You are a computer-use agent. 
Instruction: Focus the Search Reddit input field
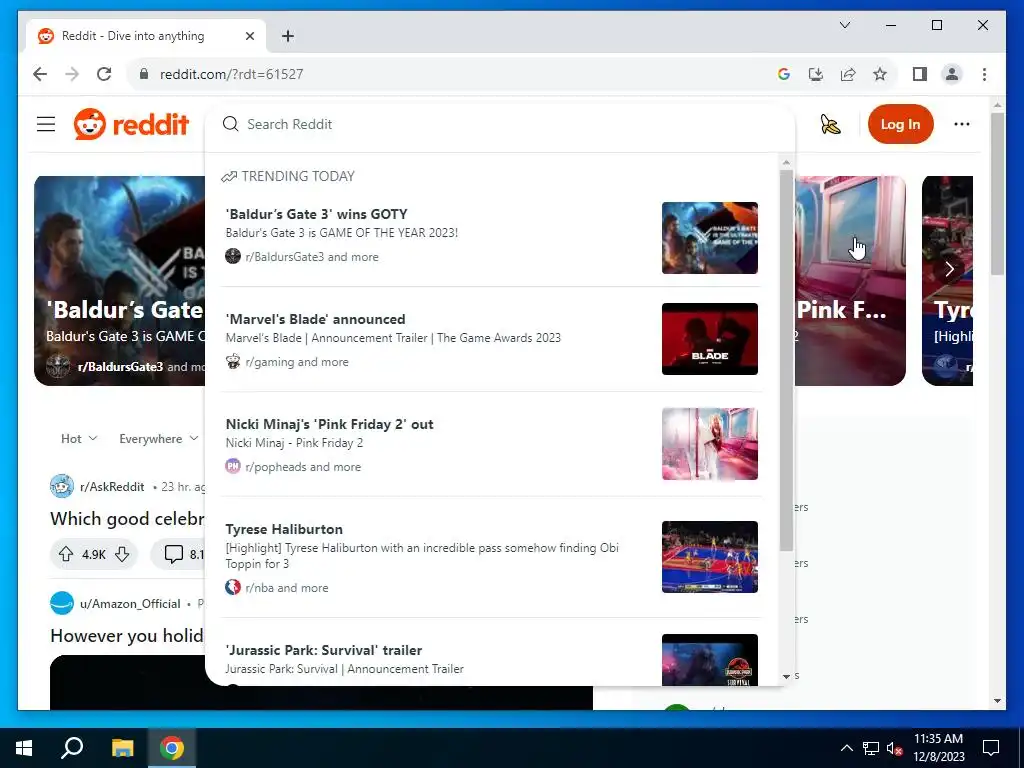coord(500,124)
